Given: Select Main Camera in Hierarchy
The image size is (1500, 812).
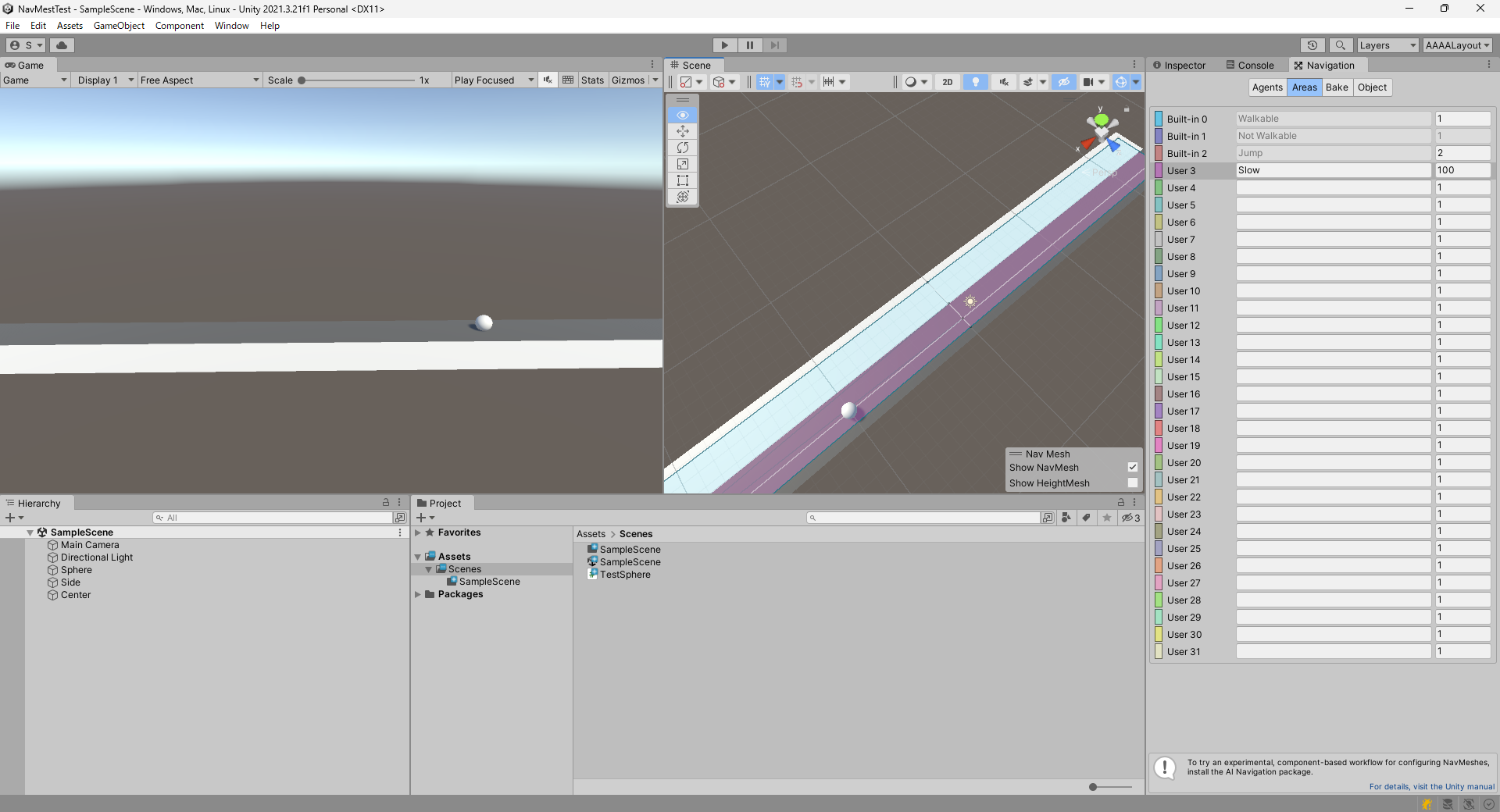Looking at the screenshot, I should click(90, 545).
